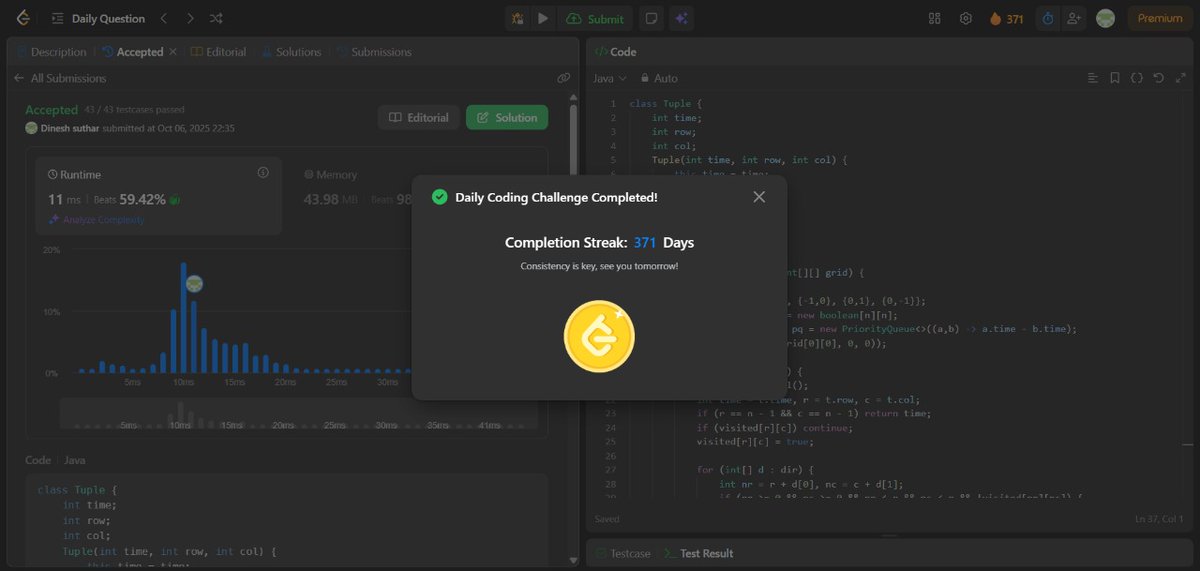The height and width of the screenshot is (571, 1200).
Task: Go to the previous question arrow
Action: click(x=165, y=18)
